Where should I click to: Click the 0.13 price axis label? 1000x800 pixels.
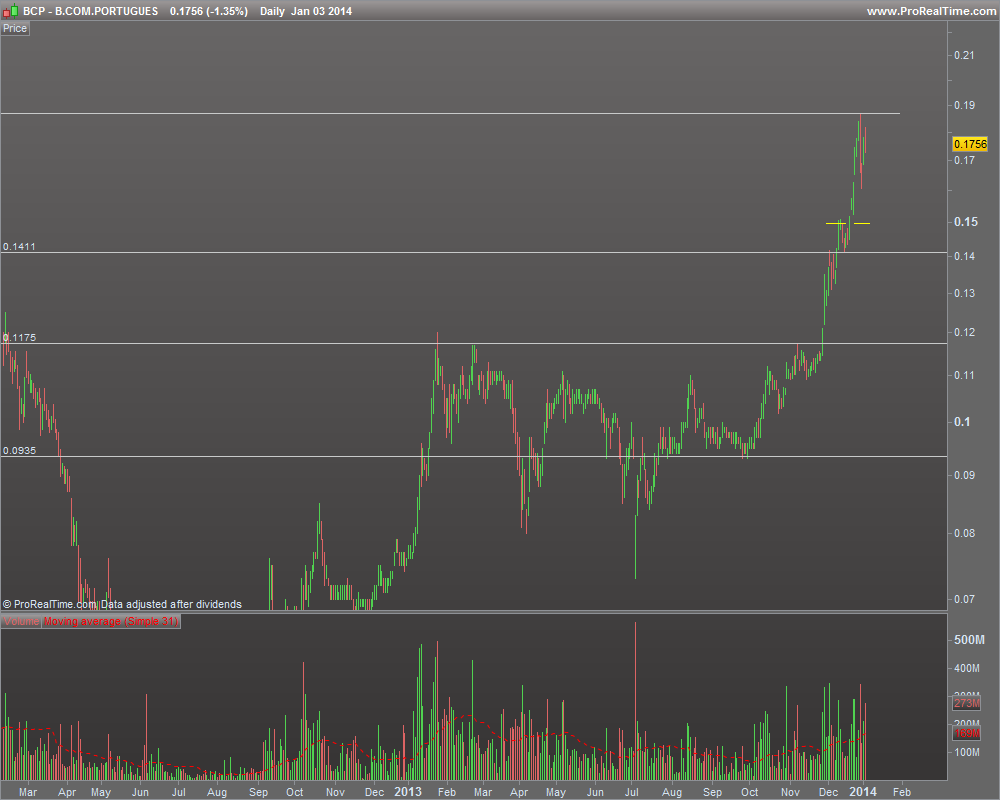(964, 293)
